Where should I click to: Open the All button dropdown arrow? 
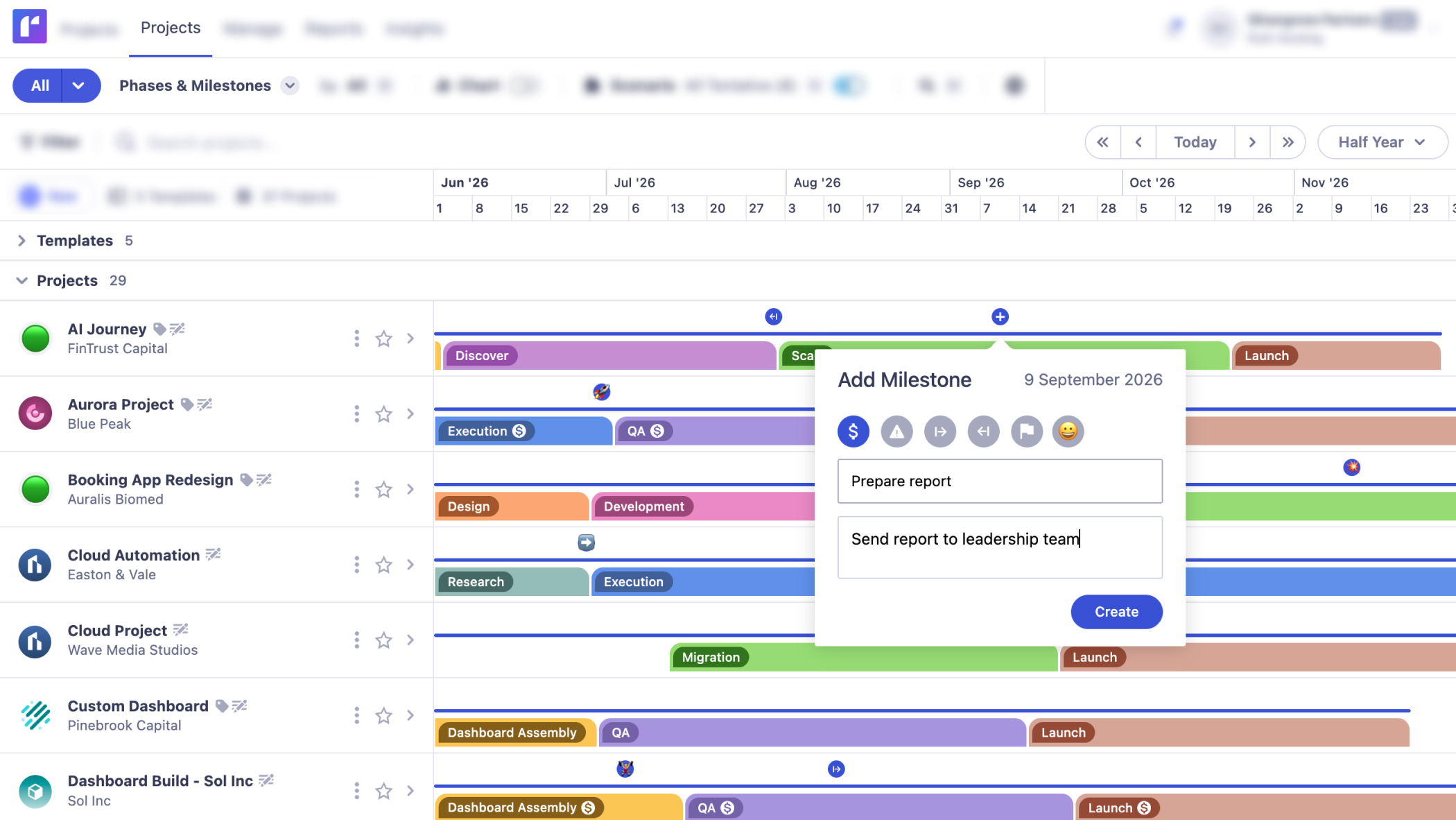click(x=78, y=85)
